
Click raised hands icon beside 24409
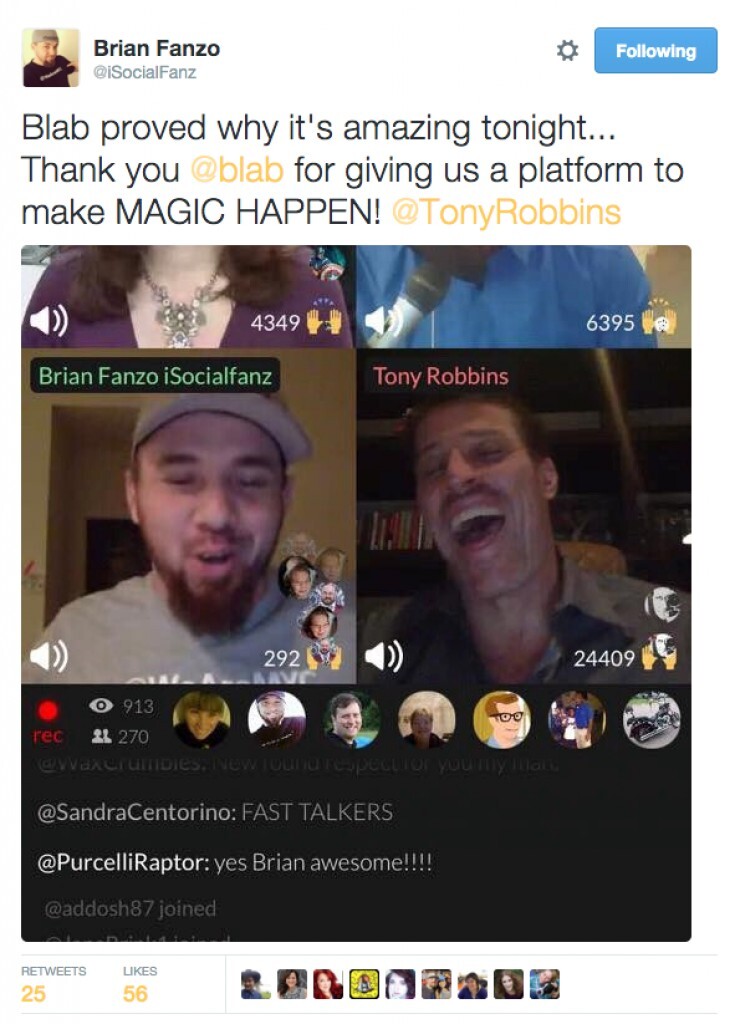click(659, 654)
